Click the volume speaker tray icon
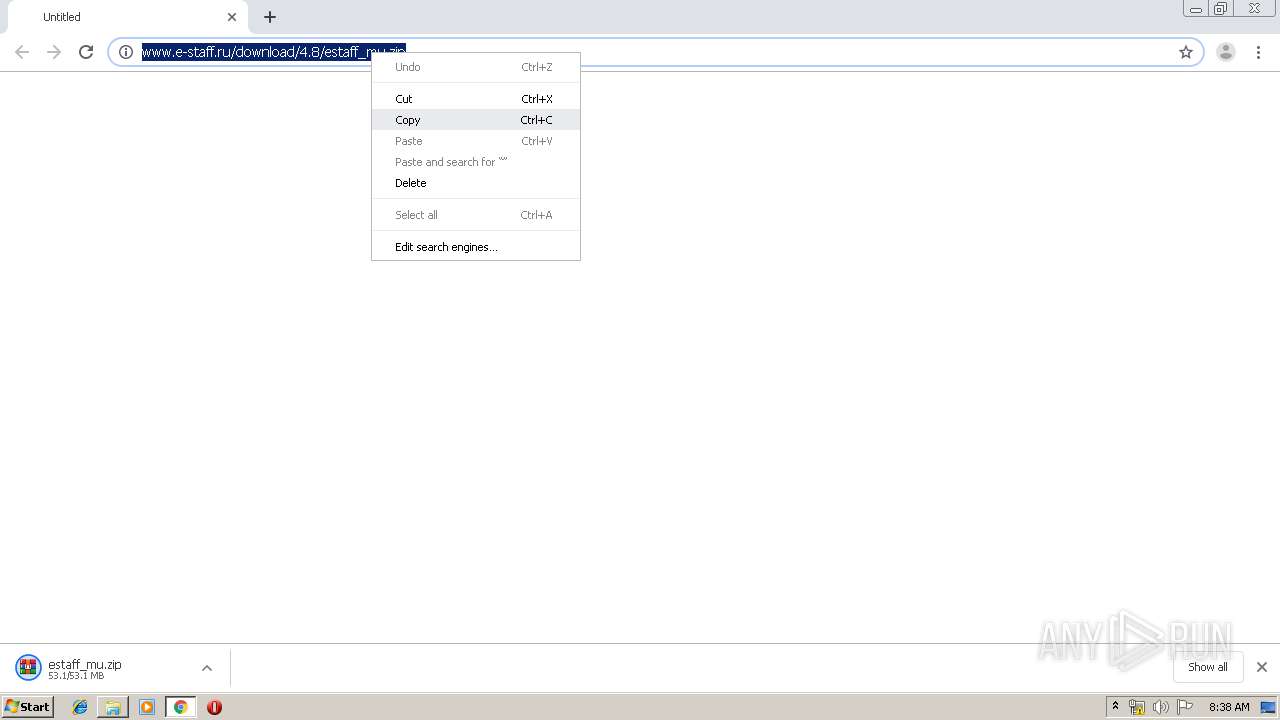 pos(1161,707)
